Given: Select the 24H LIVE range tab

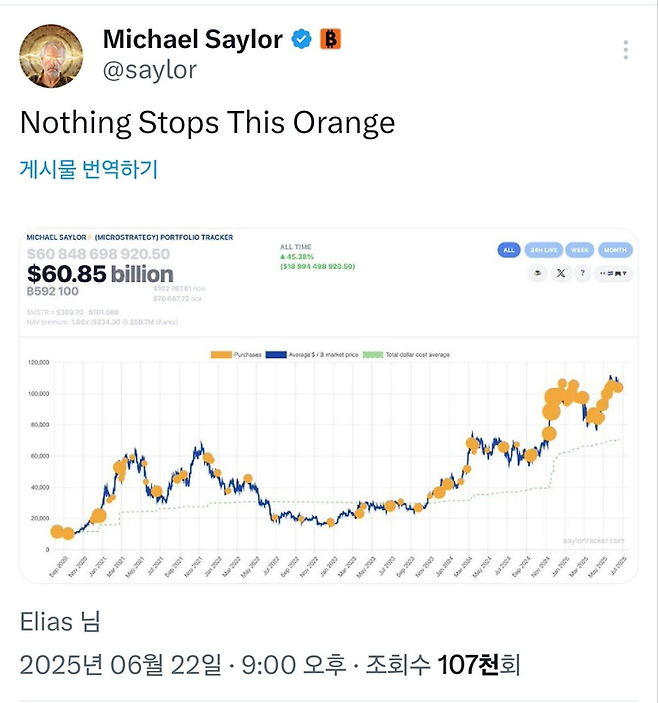Looking at the screenshot, I should click(542, 250).
